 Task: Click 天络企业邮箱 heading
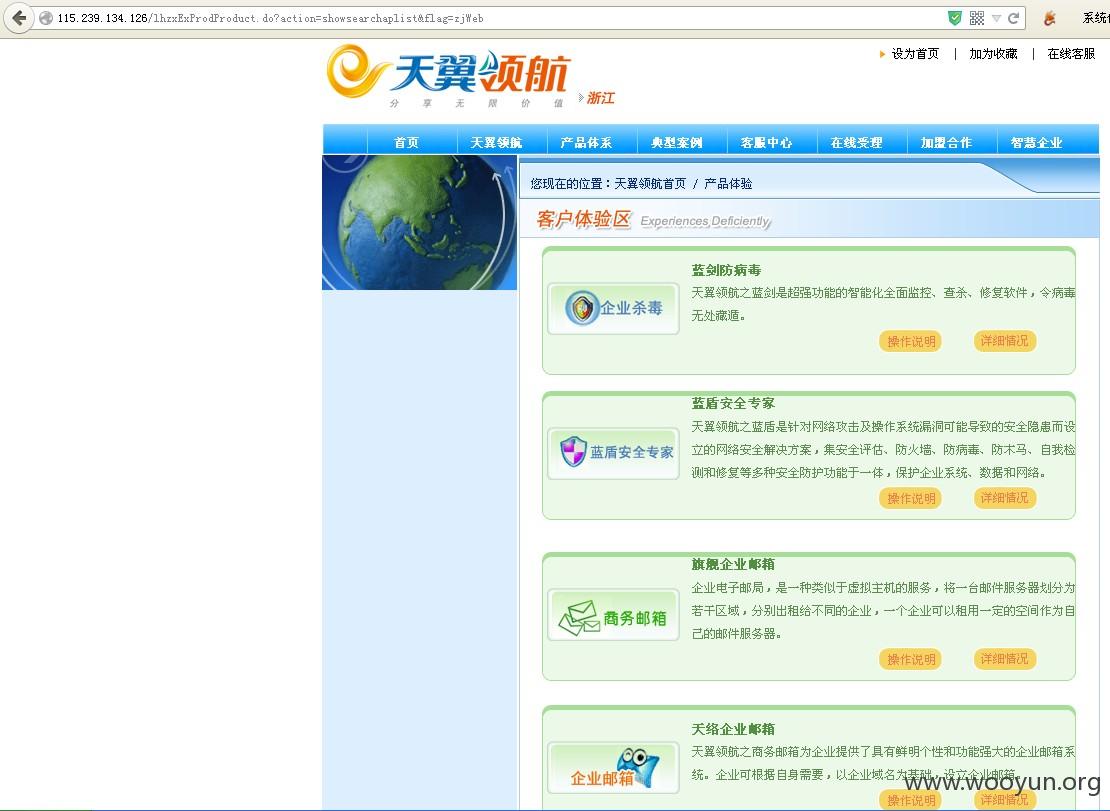click(733, 729)
